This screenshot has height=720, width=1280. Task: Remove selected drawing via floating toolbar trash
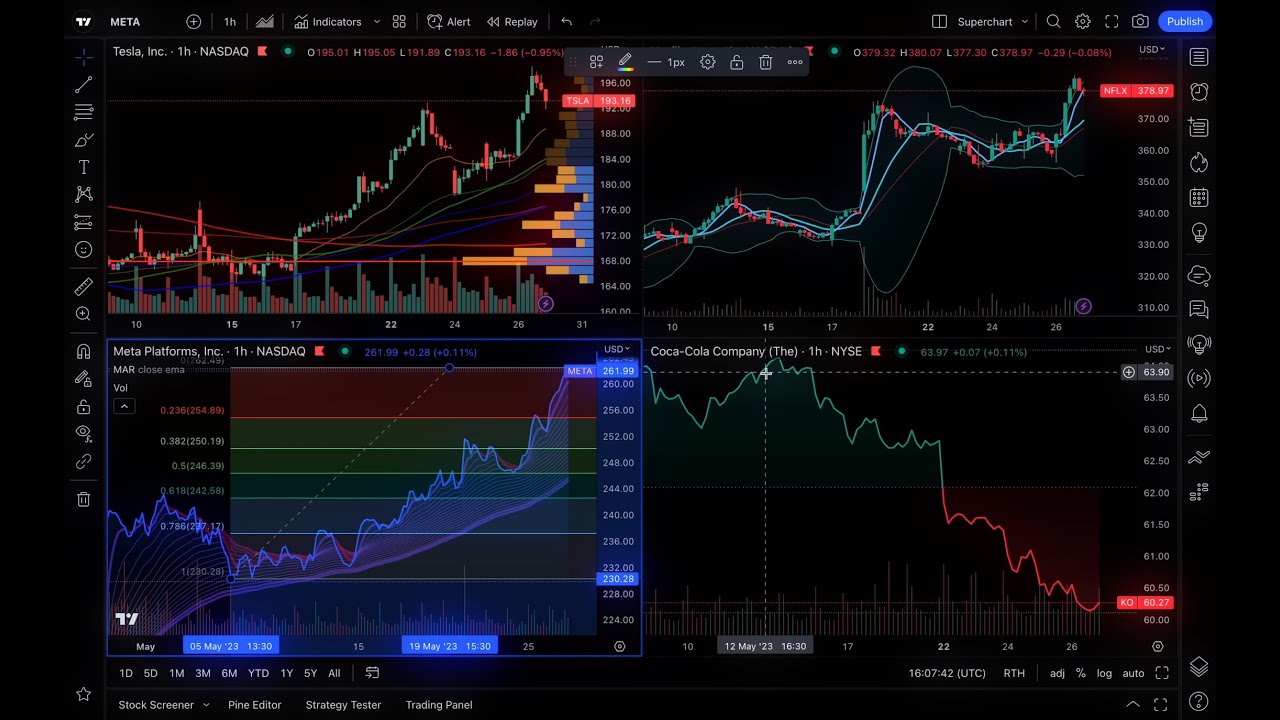(765, 62)
